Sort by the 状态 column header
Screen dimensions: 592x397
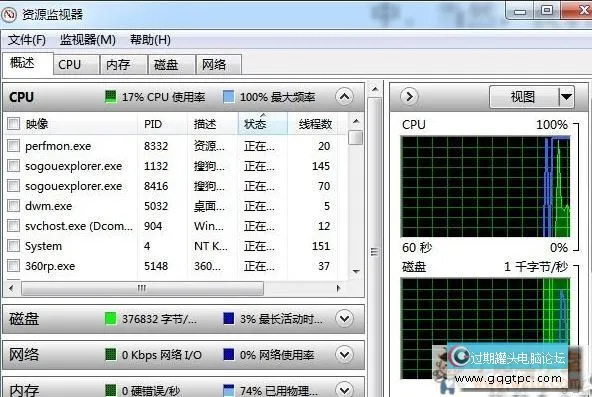(x=263, y=124)
